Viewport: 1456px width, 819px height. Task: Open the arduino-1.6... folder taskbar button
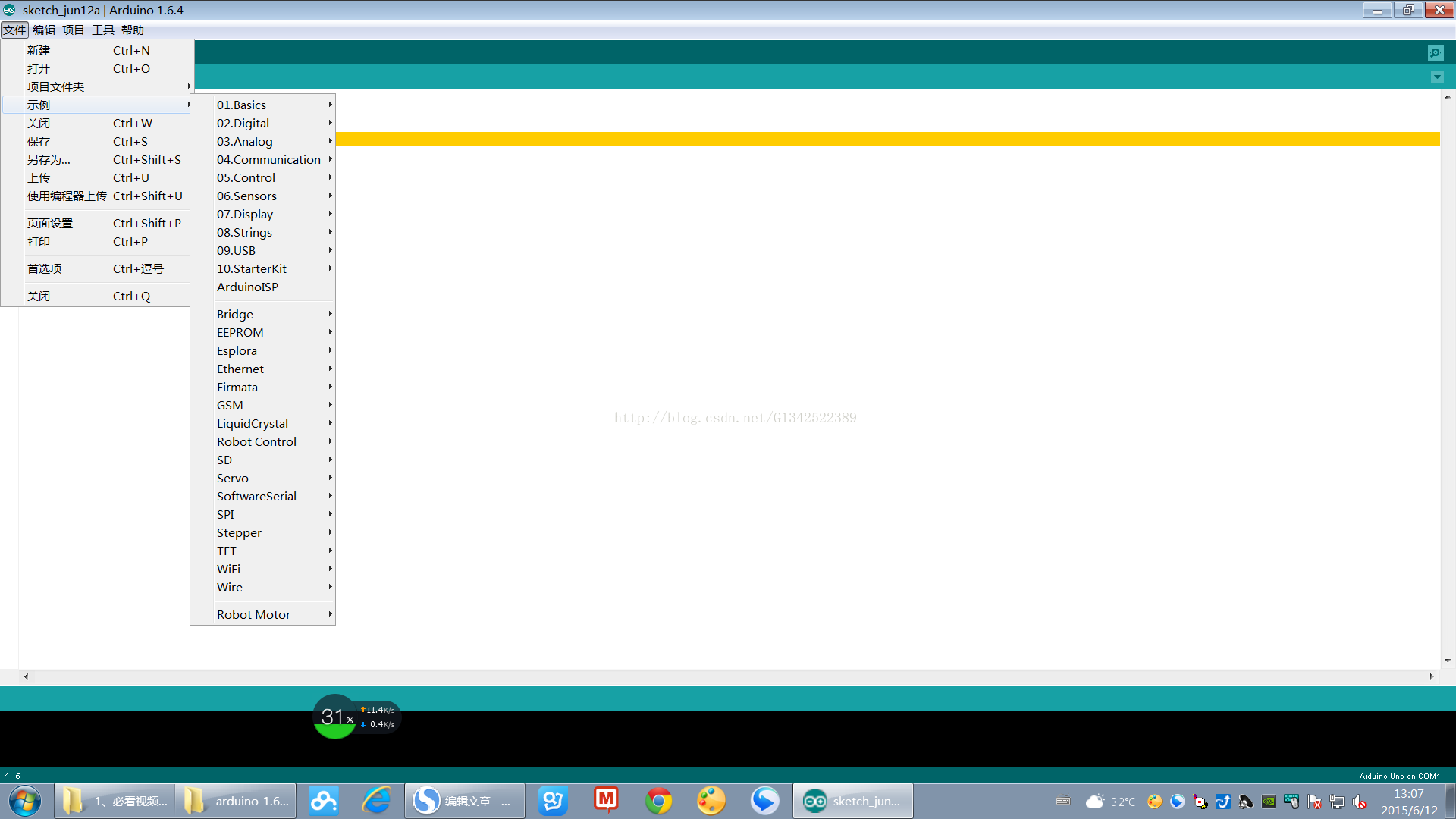coord(236,801)
